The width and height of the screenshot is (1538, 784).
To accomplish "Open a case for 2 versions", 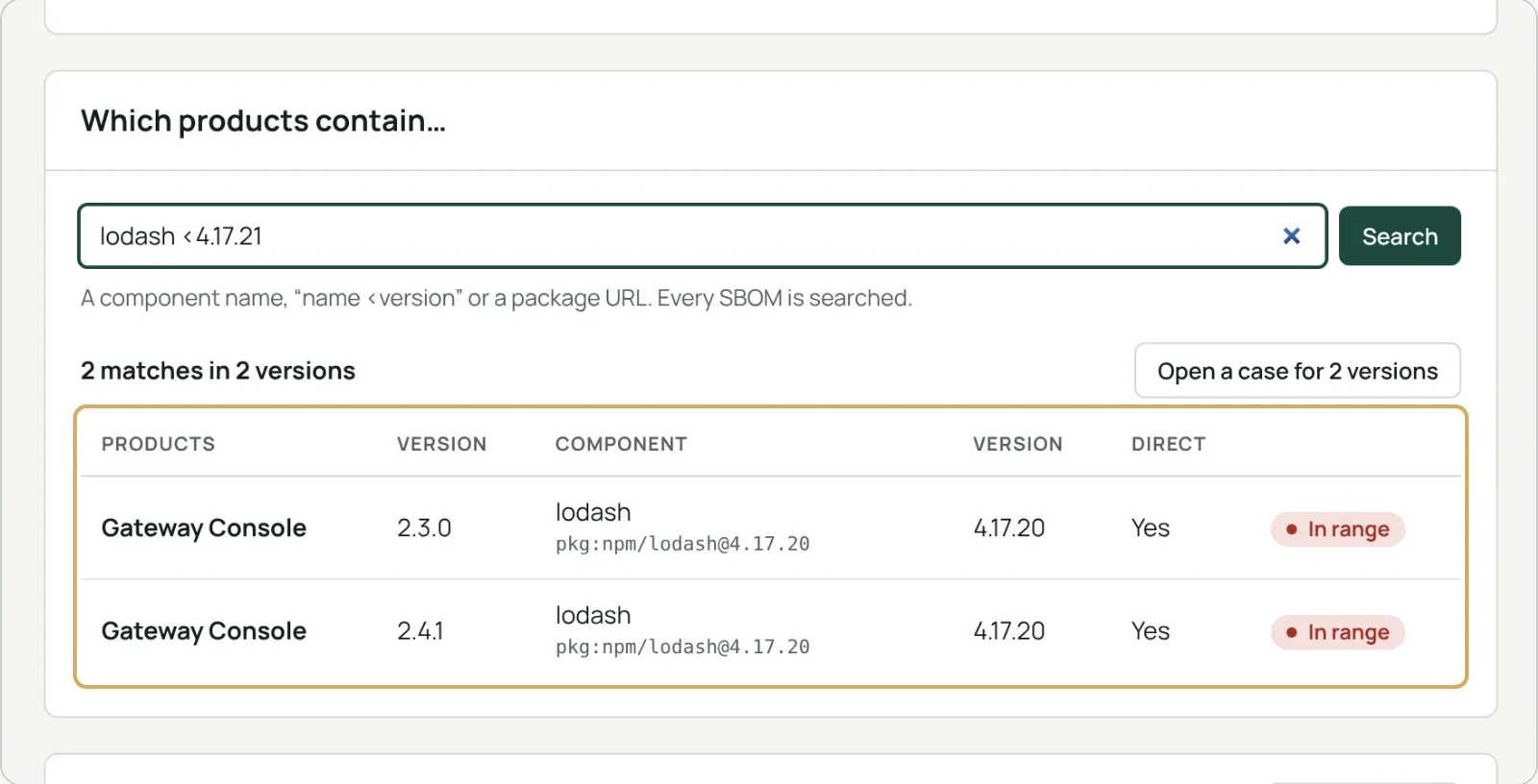I will click(1298, 371).
